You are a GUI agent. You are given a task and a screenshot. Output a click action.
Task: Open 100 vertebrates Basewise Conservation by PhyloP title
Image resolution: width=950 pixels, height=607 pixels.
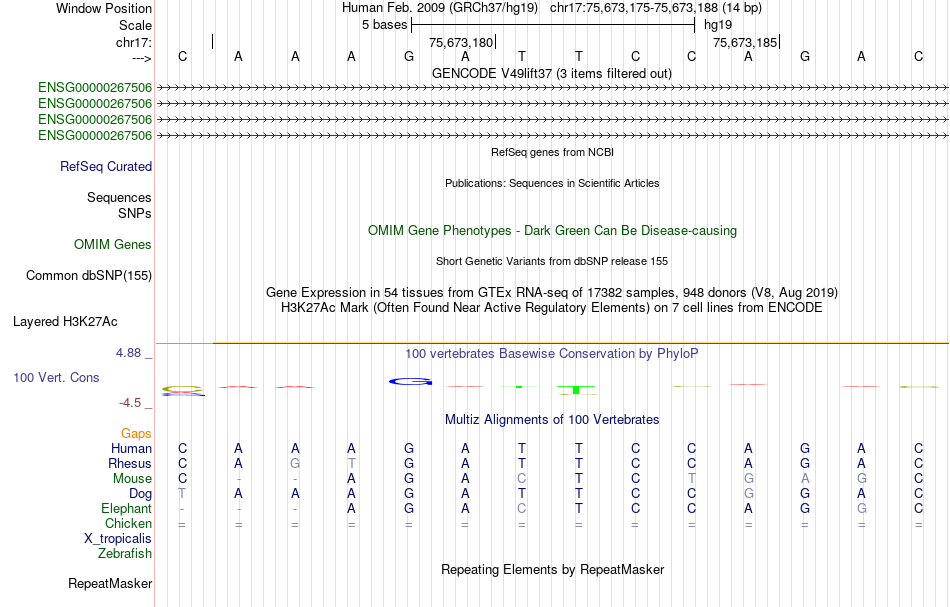pyautogui.click(x=552, y=354)
